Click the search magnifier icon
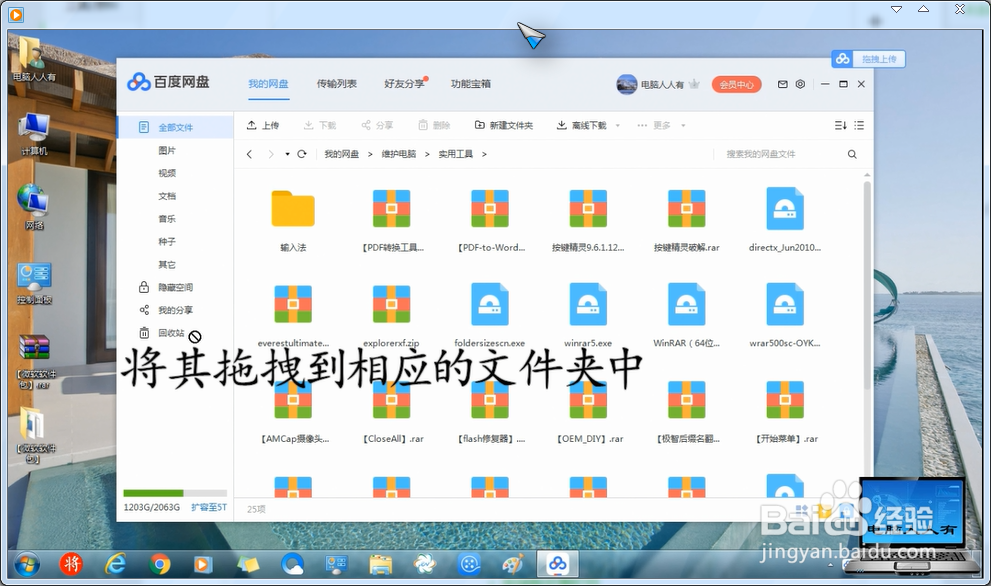991x586 pixels. pyautogui.click(x=852, y=154)
